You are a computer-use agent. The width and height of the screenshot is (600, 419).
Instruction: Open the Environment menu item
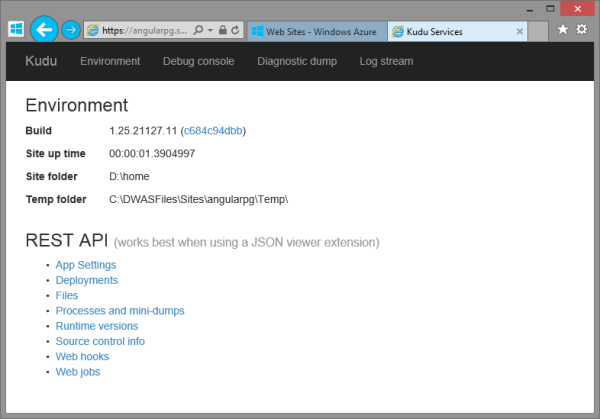point(110,61)
